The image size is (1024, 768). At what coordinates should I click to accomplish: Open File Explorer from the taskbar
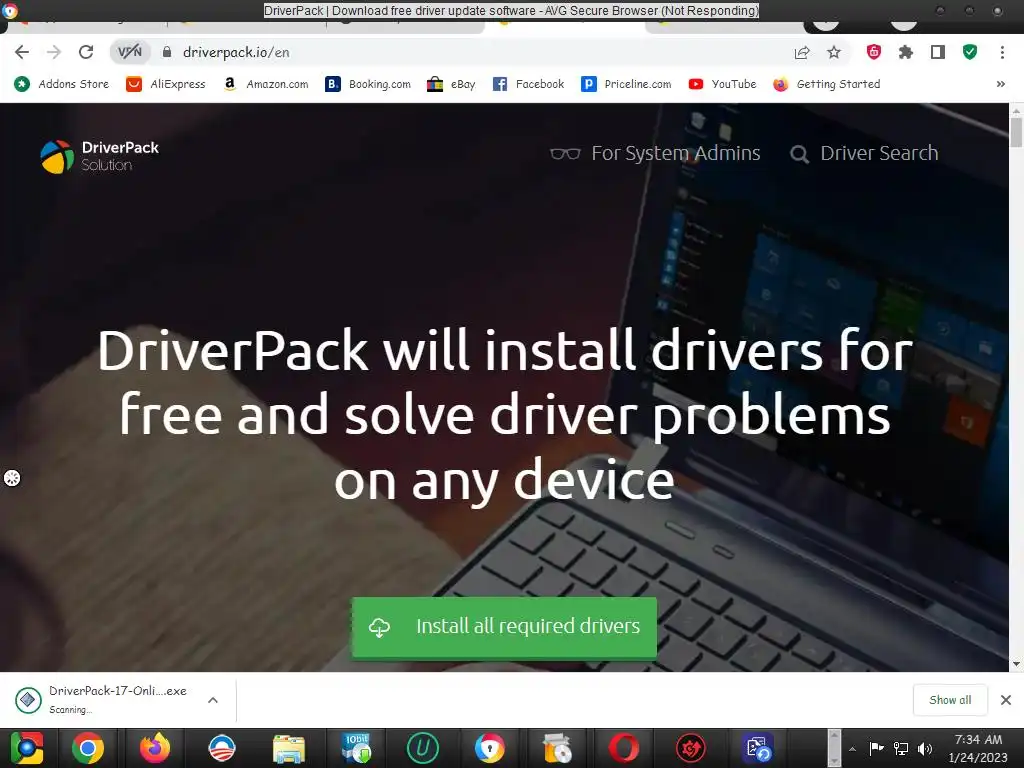click(289, 748)
